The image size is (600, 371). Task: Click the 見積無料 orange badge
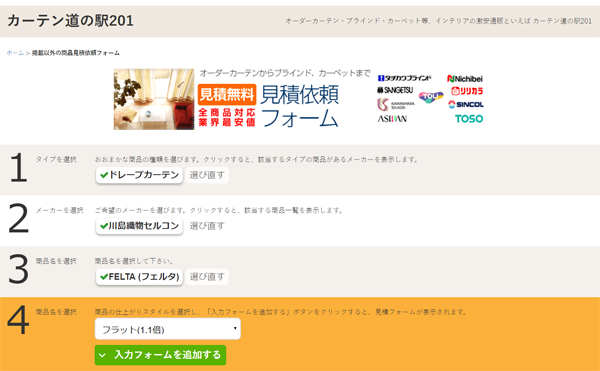point(227,94)
